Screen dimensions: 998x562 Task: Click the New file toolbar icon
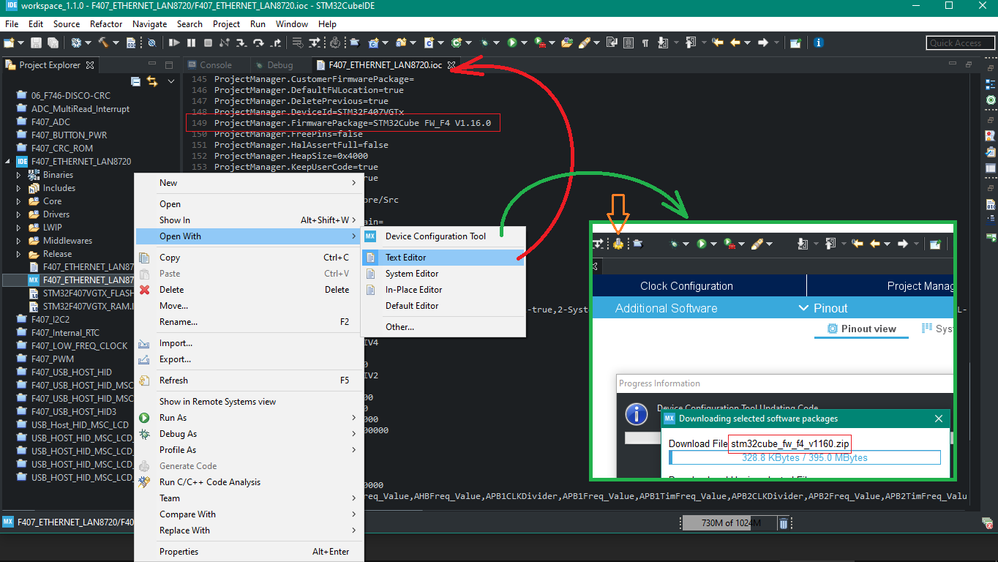(9, 43)
